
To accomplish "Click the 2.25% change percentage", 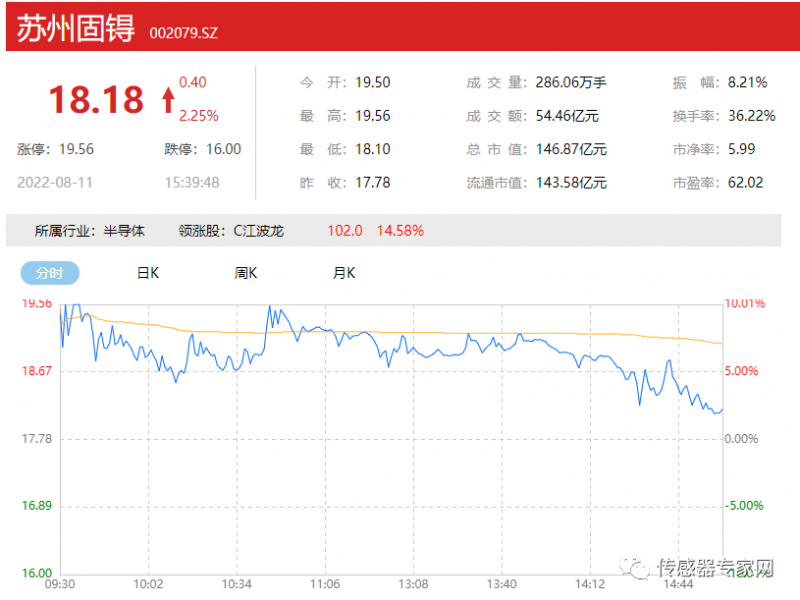I will pos(198,115).
